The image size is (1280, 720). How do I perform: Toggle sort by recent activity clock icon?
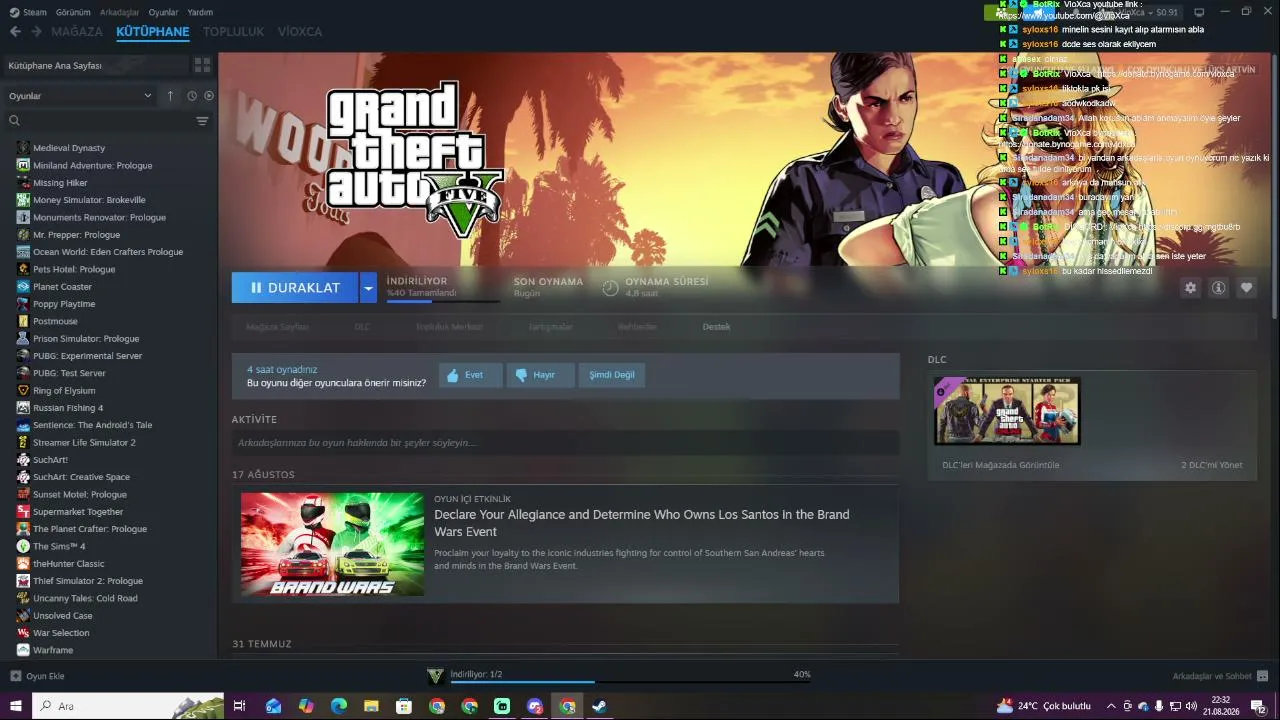192,96
